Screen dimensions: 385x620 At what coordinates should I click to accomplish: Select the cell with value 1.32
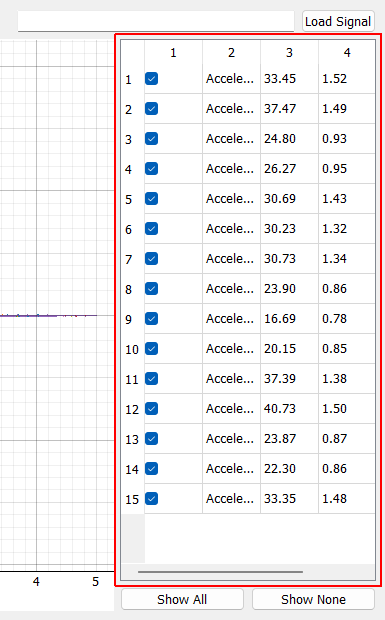pos(347,229)
